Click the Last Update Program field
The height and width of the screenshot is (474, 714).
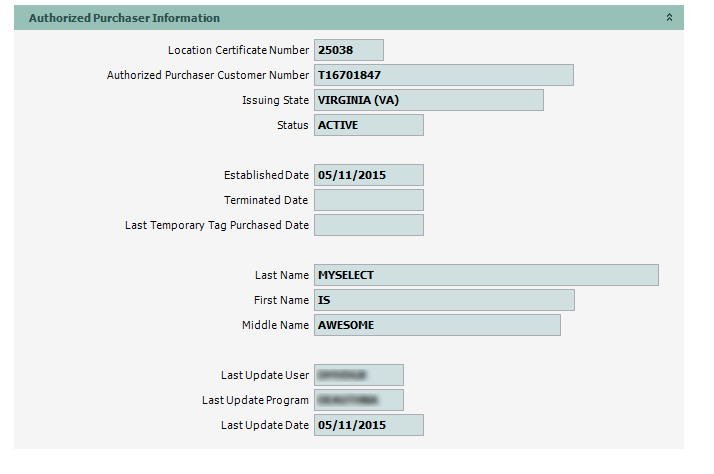click(x=358, y=400)
